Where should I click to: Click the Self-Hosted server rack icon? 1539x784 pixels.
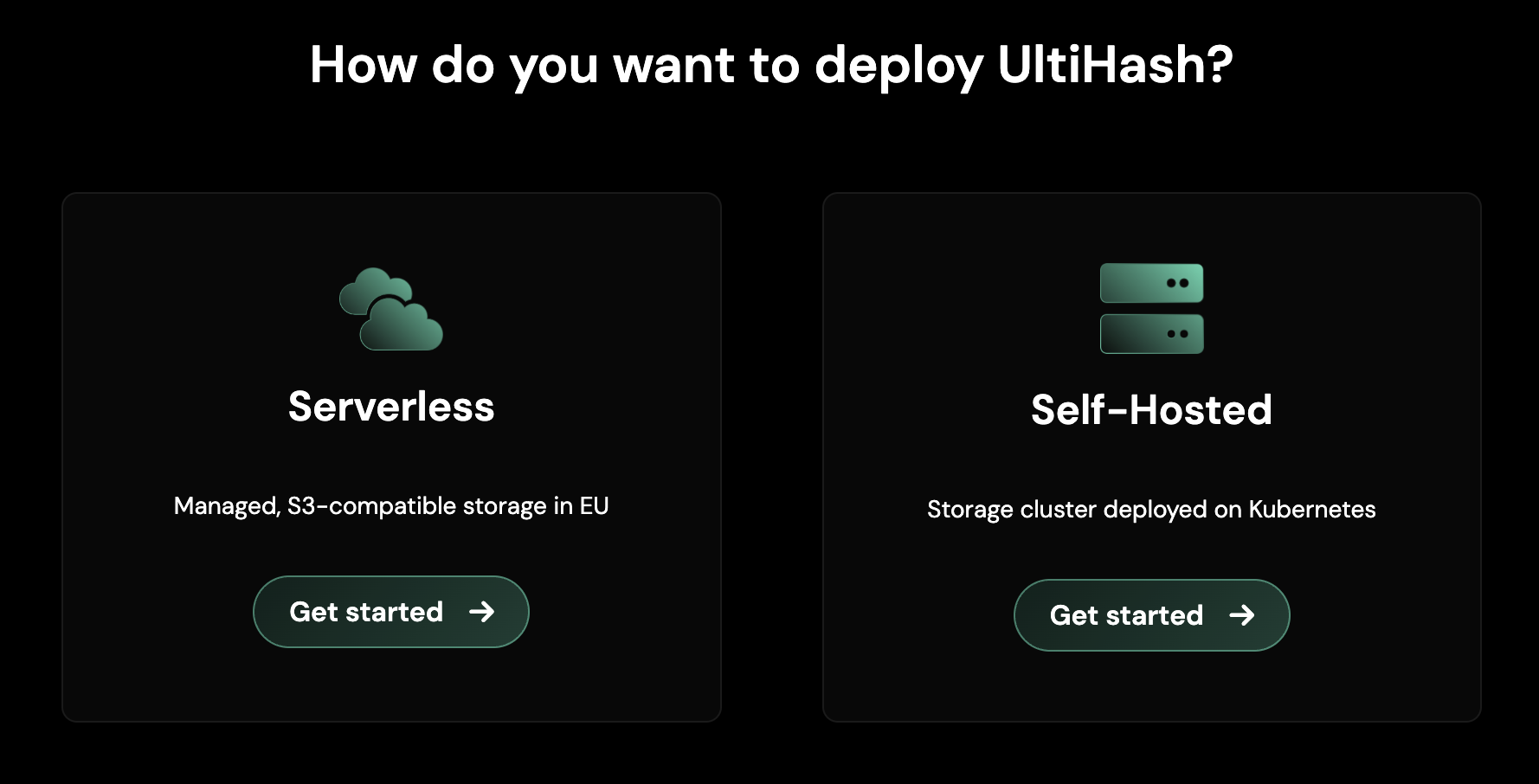point(1151,309)
